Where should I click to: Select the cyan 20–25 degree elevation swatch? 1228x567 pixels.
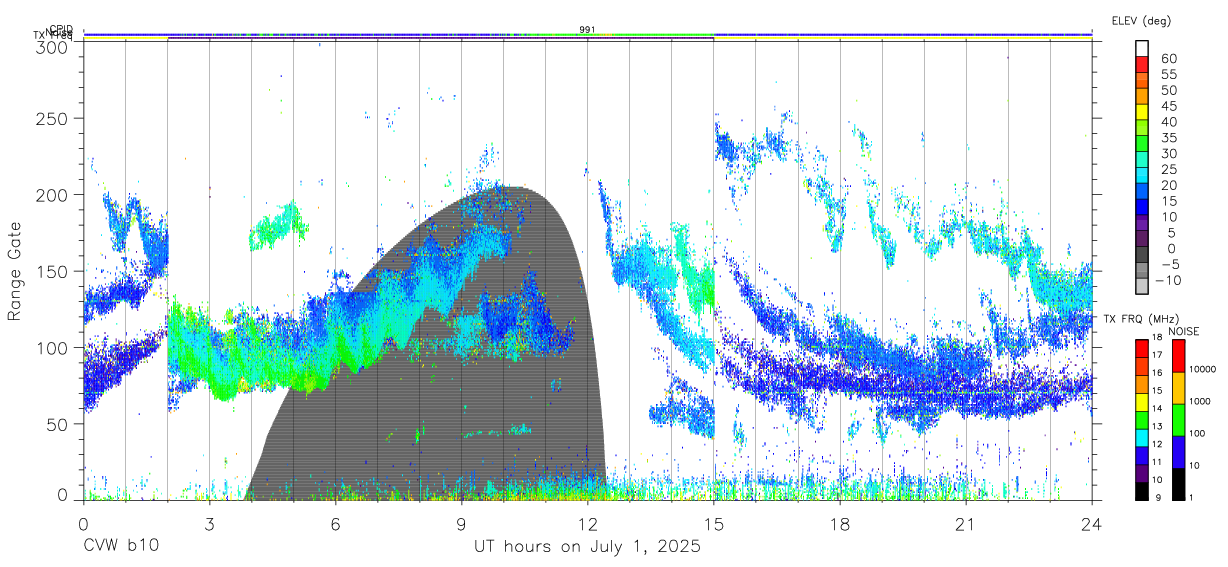(1142, 177)
